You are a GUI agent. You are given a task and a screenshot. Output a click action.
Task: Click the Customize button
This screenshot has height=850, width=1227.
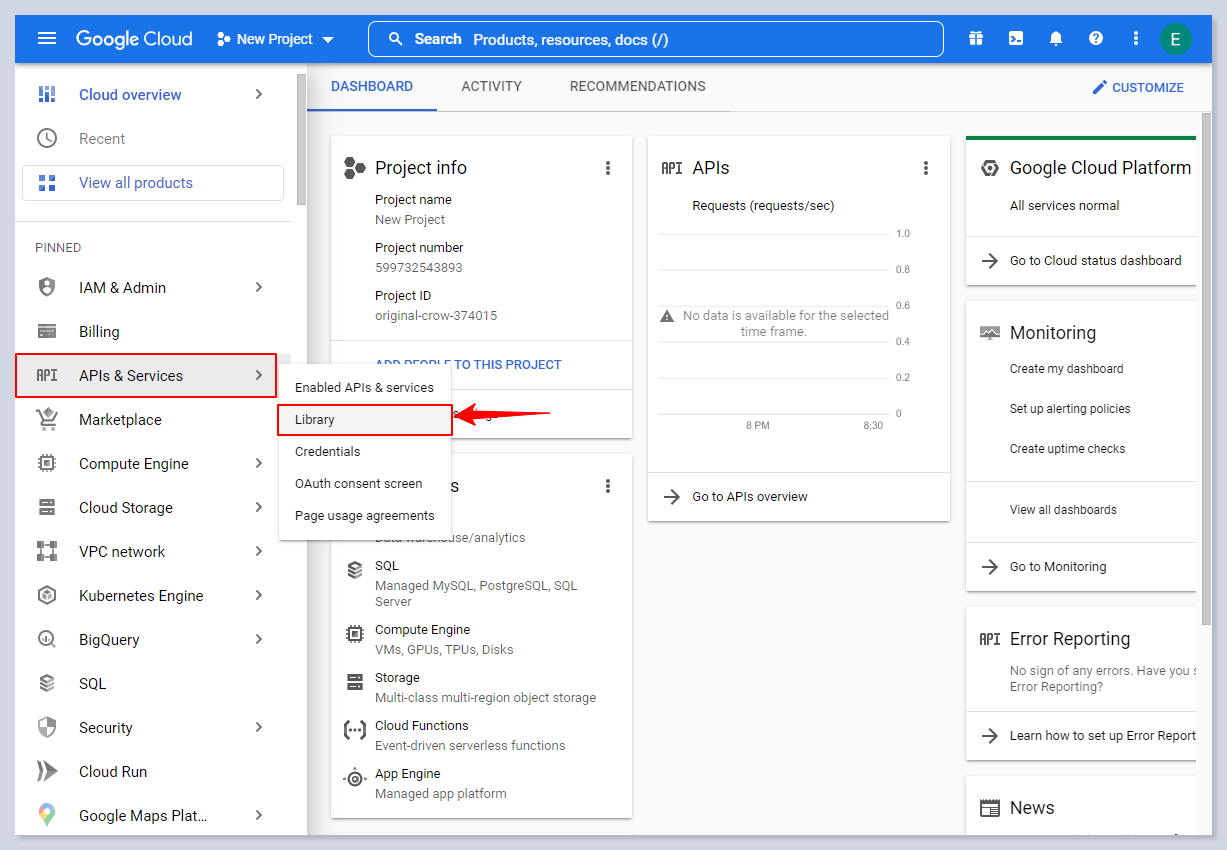(x=1138, y=88)
